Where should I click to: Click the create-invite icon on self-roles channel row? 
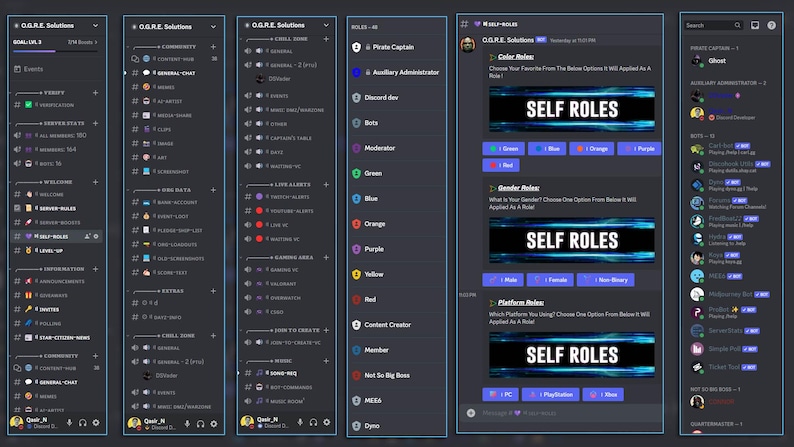pos(87,236)
